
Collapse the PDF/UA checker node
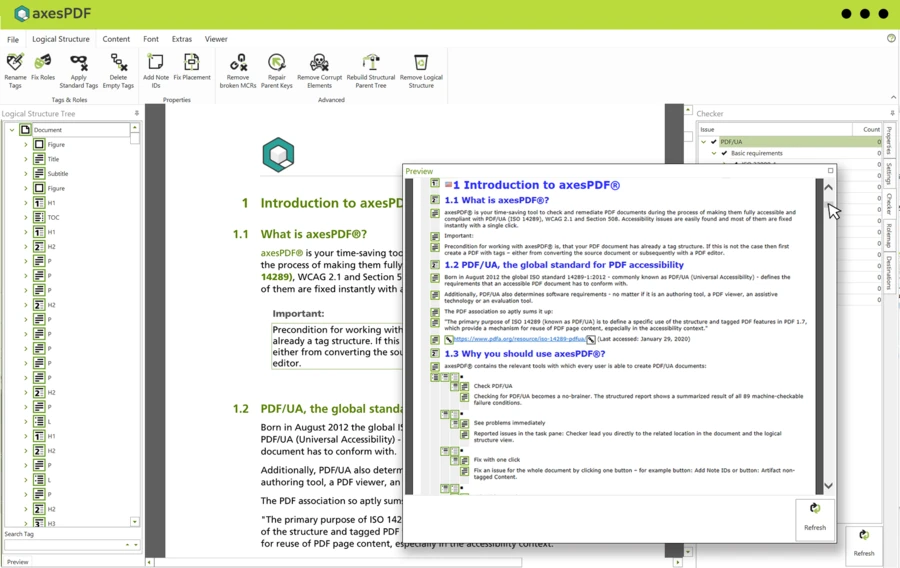tap(704, 142)
